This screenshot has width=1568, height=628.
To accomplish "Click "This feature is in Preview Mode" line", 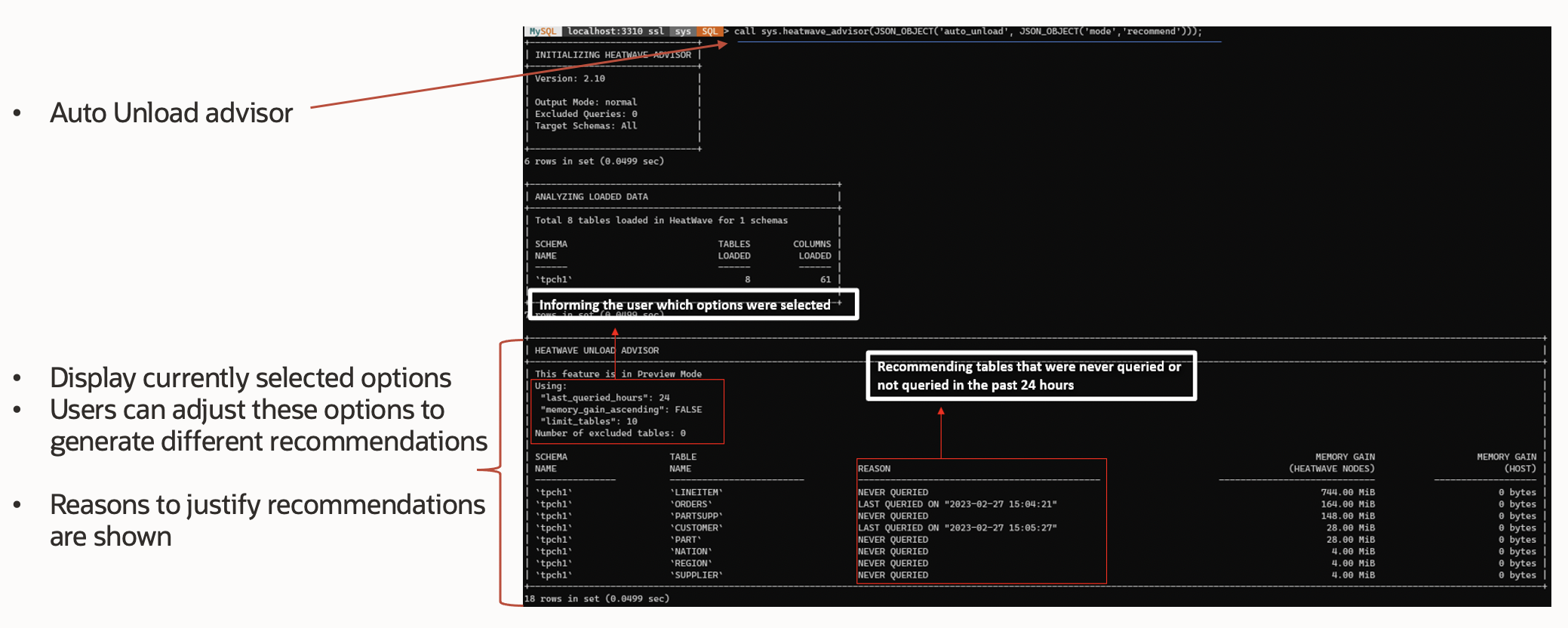I will tap(618, 374).
